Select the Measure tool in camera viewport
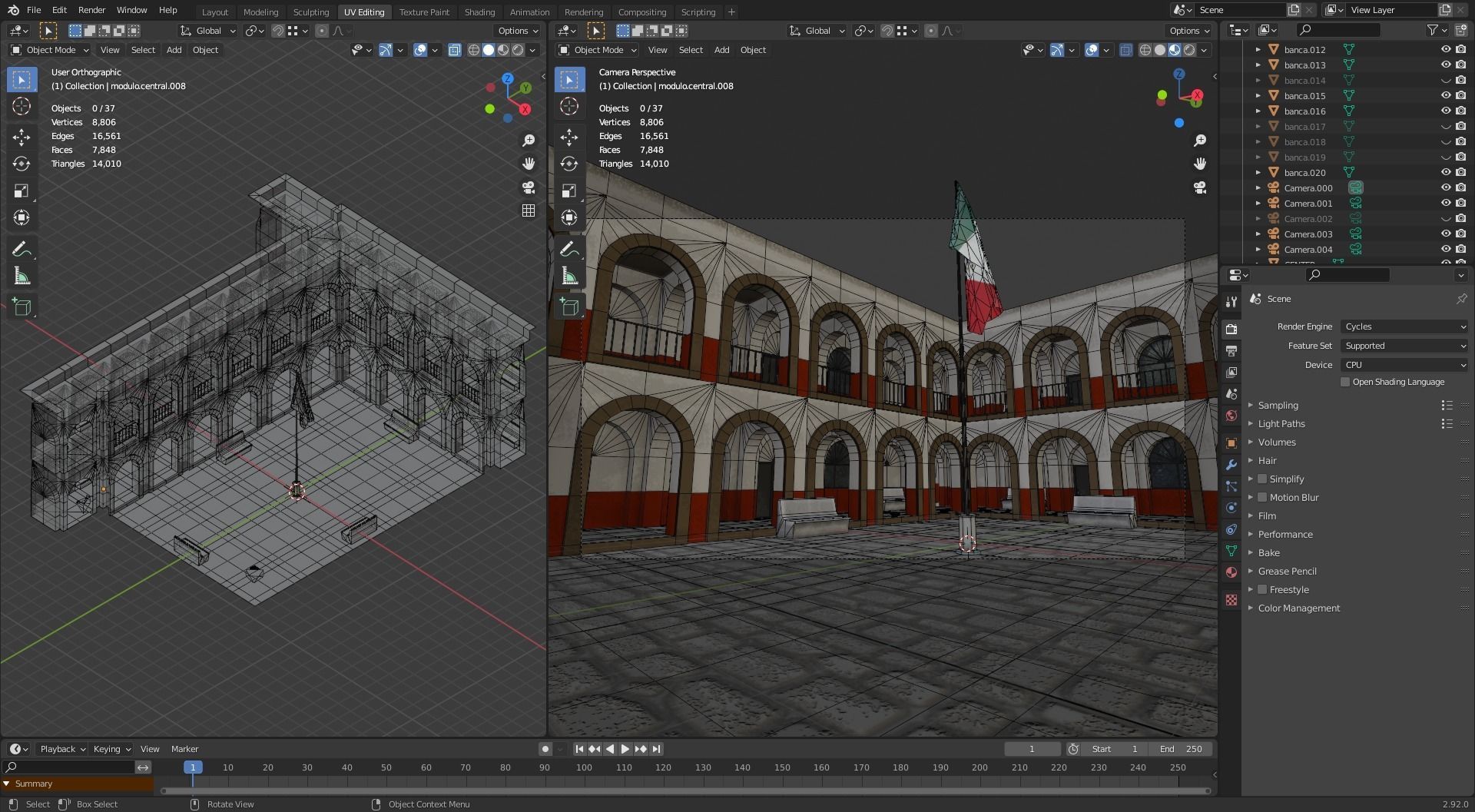Screen dimensions: 1475x812 [x=569, y=276]
